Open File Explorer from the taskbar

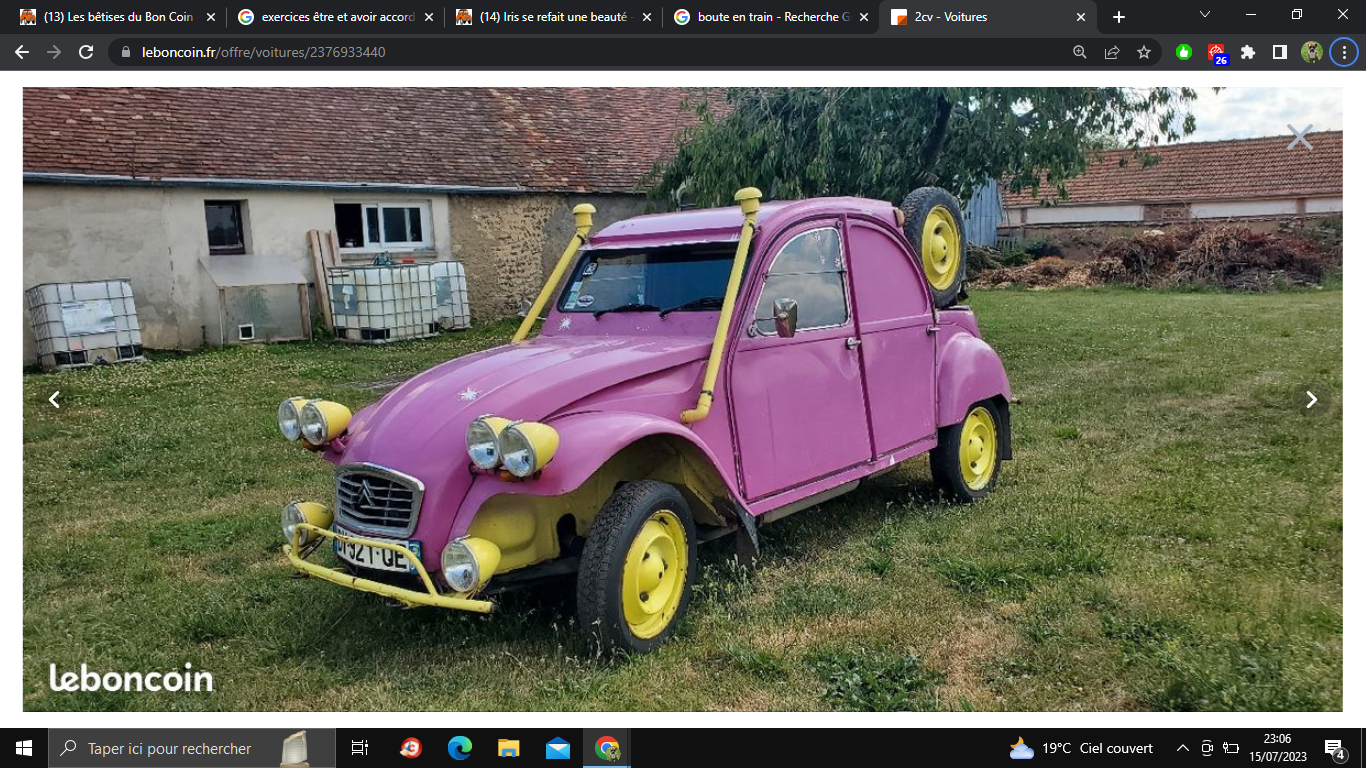pyautogui.click(x=509, y=748)
